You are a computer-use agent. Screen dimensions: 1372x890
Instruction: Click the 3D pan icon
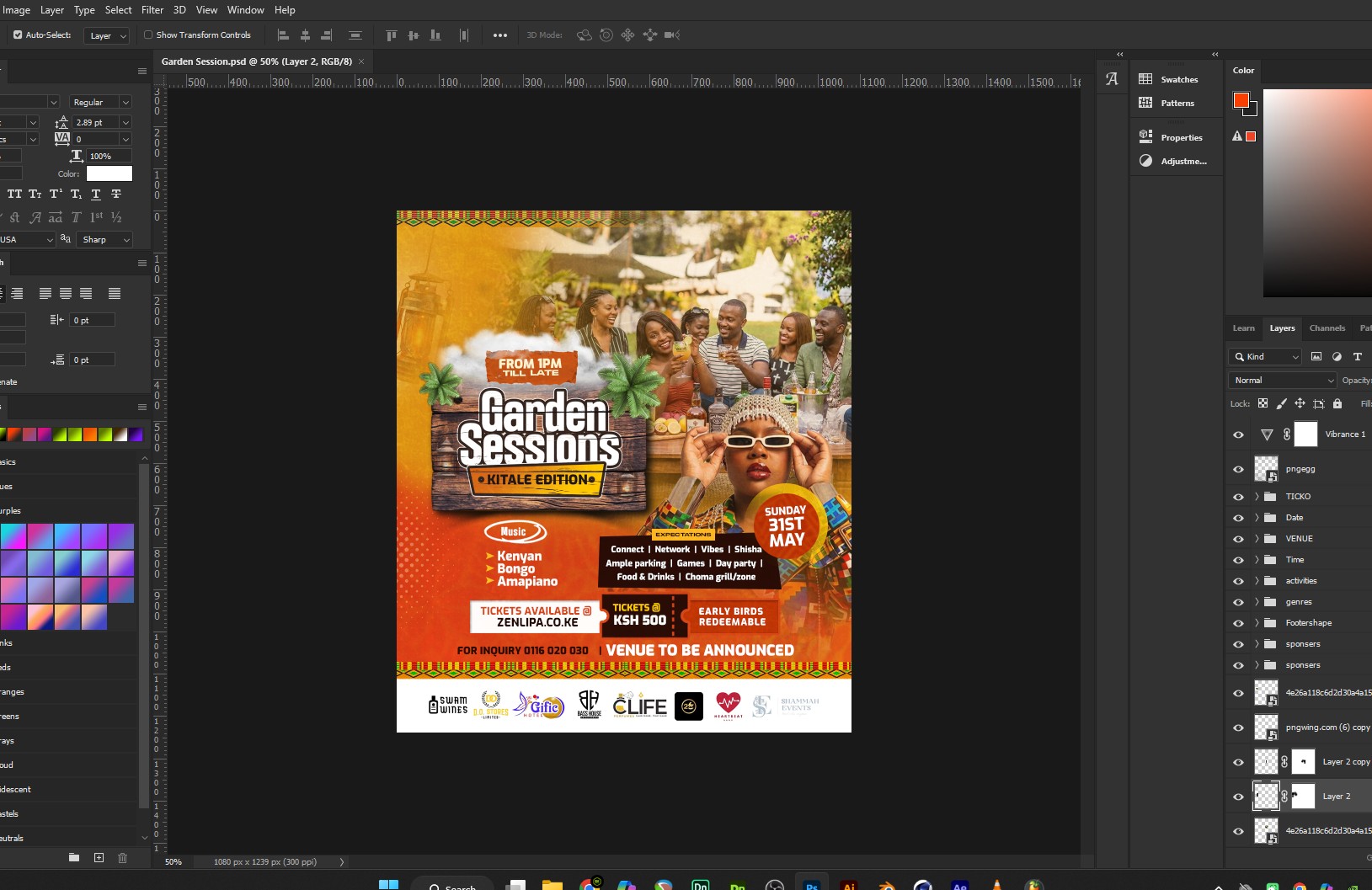pyautogui.click(x=627, y=35)
